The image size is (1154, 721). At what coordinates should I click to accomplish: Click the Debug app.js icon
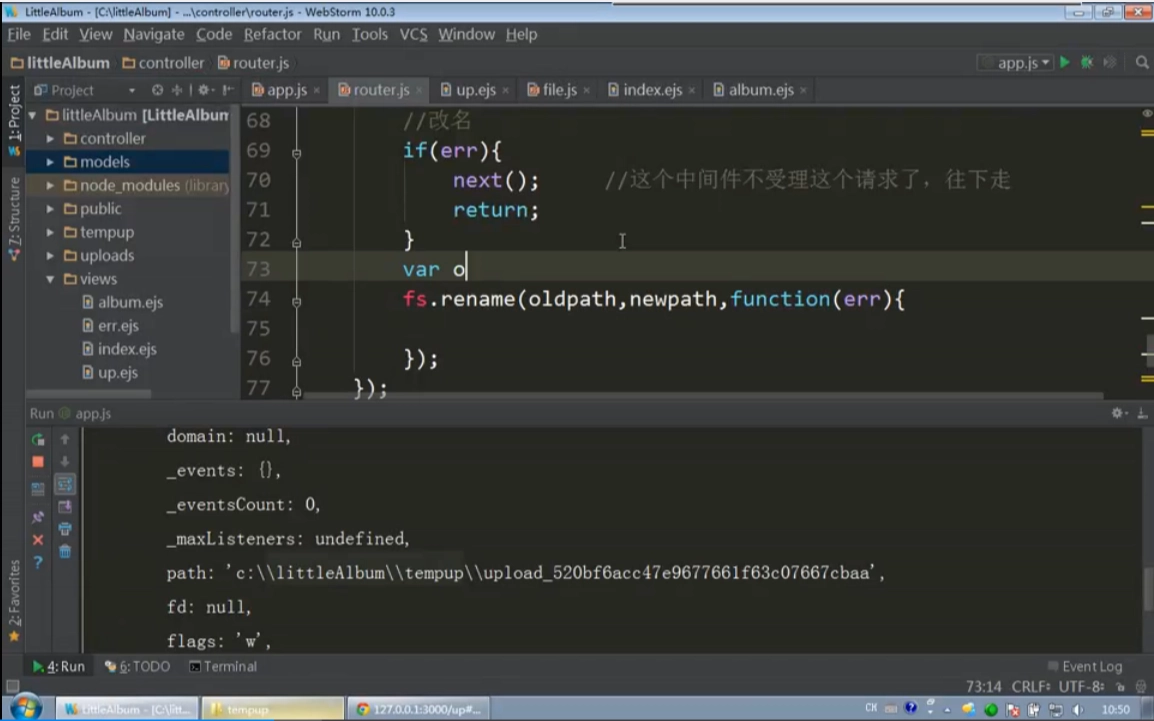pos(1086,62)
